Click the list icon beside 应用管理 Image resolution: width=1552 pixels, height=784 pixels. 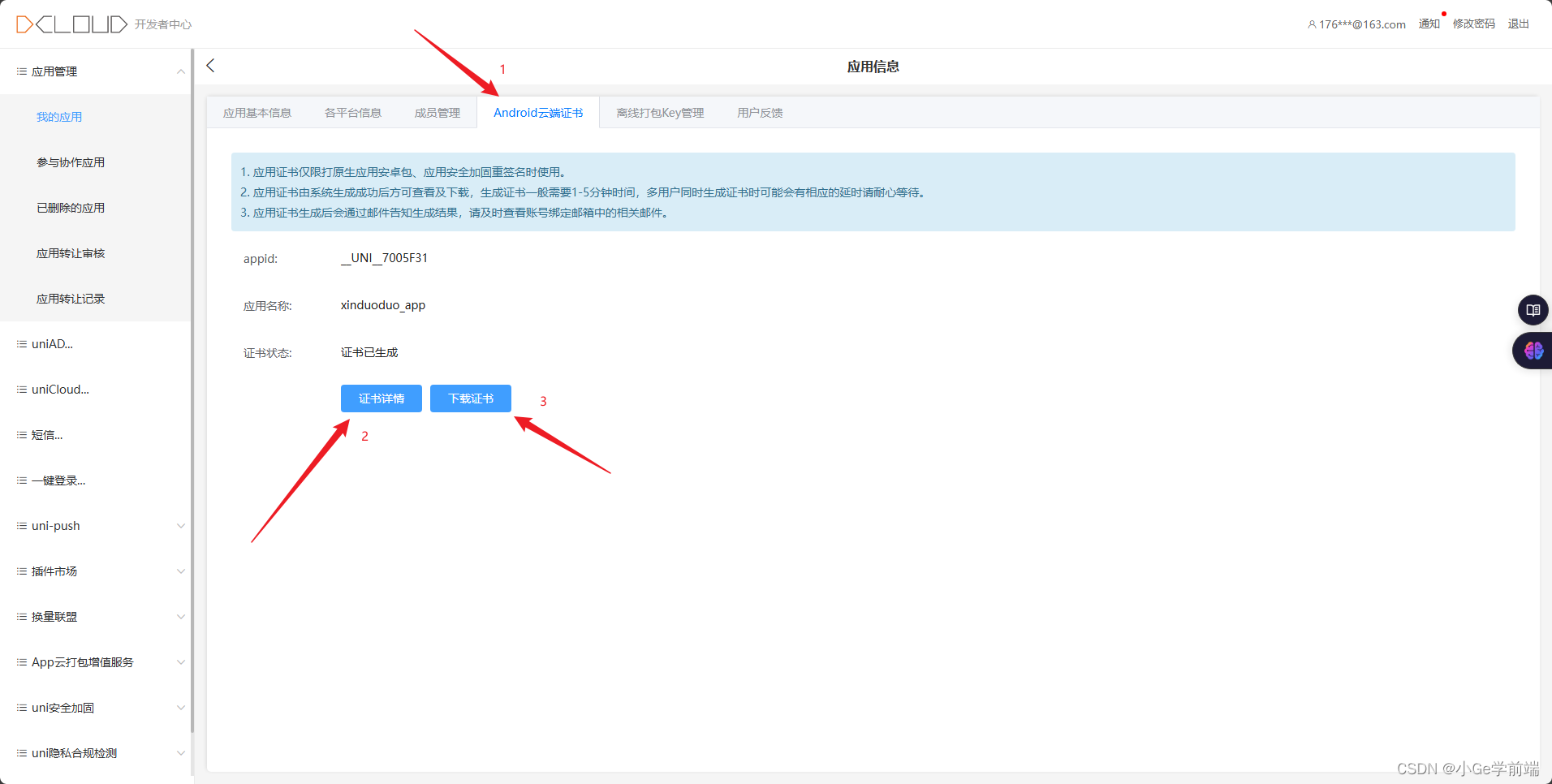point(22,71)
